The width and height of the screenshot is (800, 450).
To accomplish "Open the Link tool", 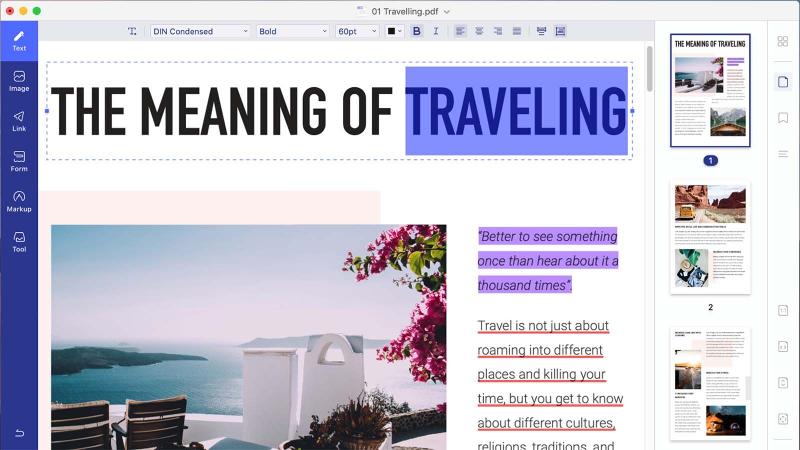I will click(19, 121).
